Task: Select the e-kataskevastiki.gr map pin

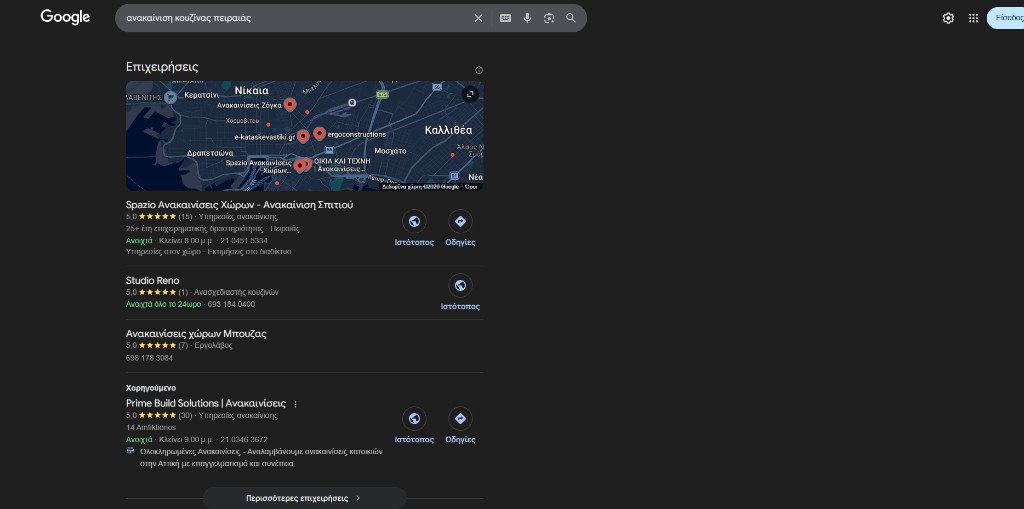Action: (303, 136)
